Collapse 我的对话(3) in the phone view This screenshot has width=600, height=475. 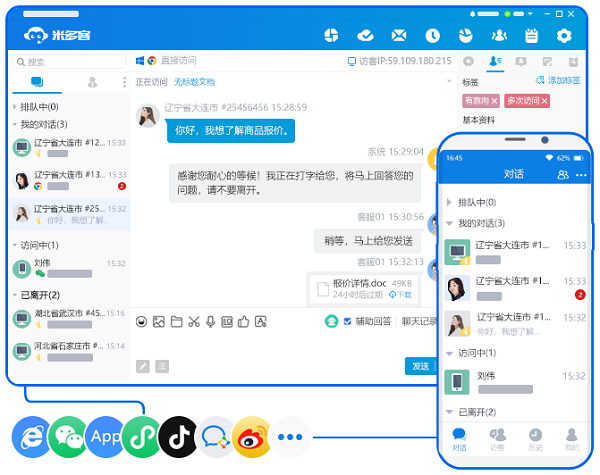pyautogui.click(x=449, y=223)
